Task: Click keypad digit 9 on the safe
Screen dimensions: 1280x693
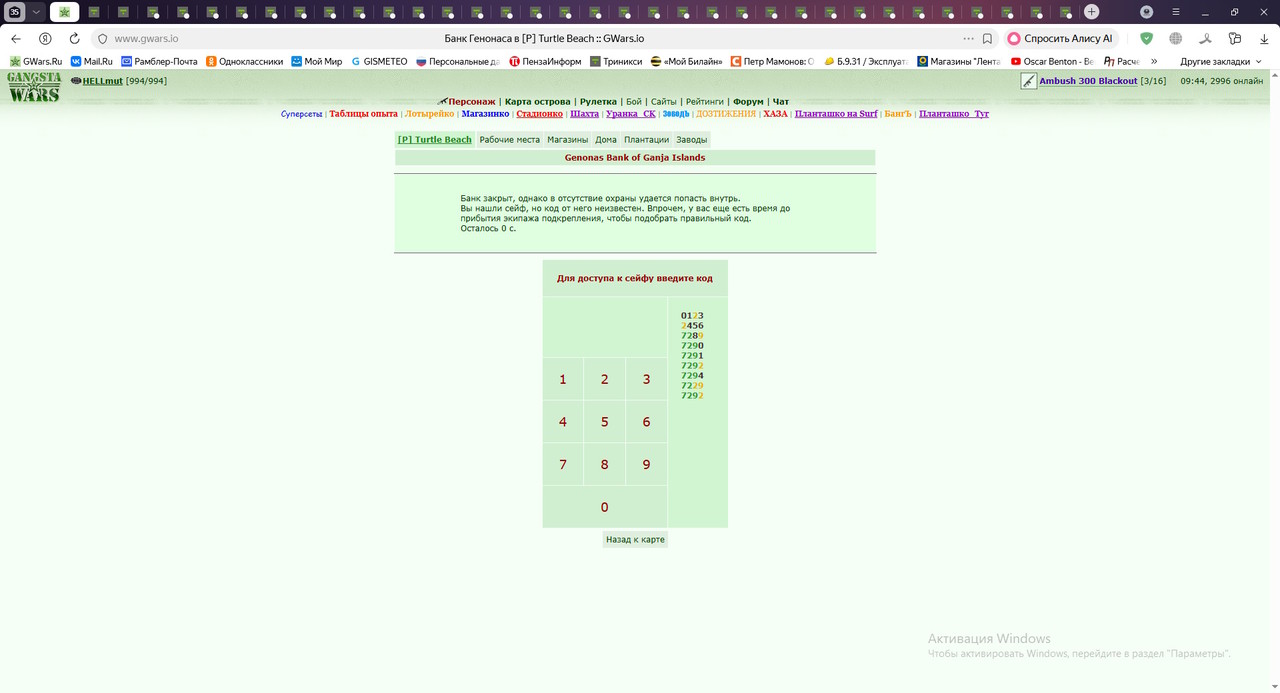Action: click(646, 464)
